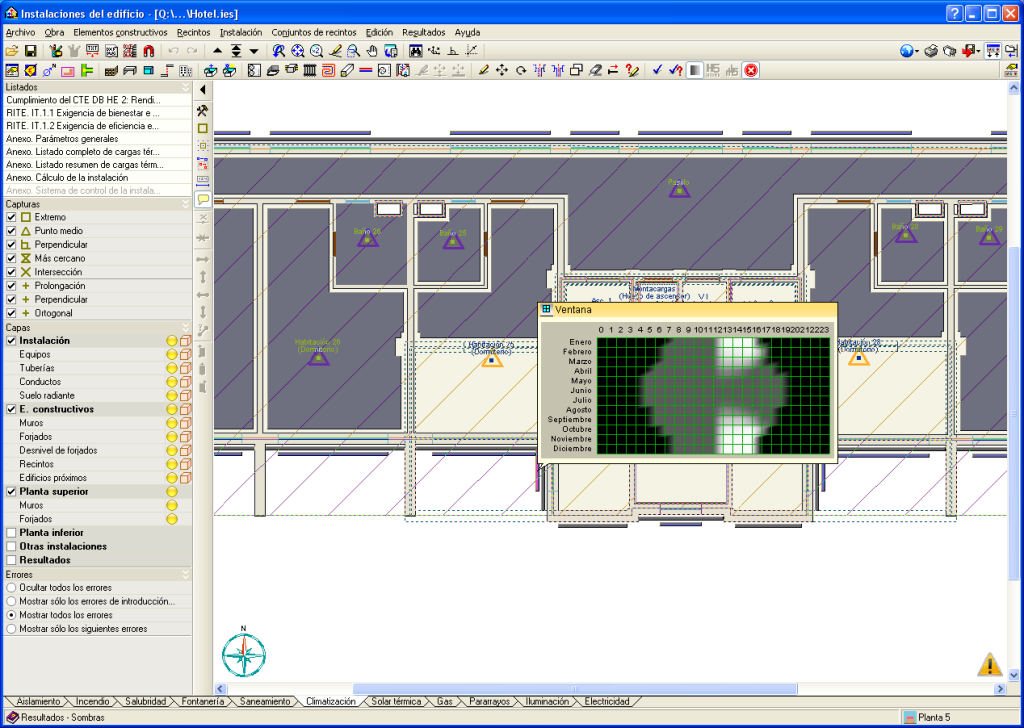Click the zoom x2 magnifier icon
1024x728 pixels.
click(x=316, y=51)
